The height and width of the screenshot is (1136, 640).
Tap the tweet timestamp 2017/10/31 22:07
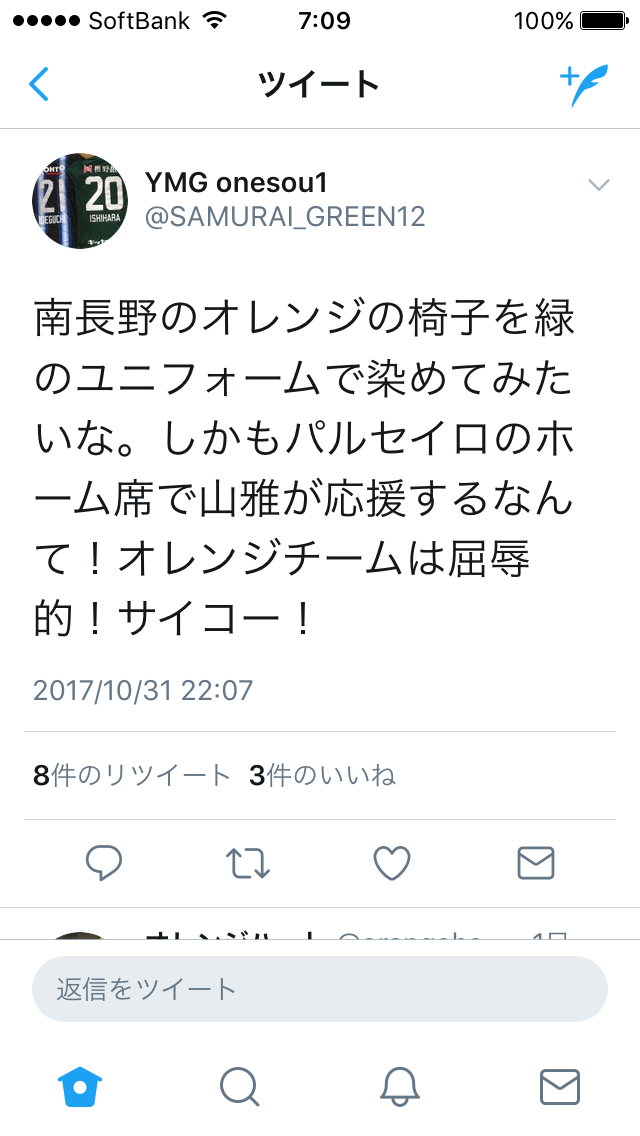click(143, 690)
